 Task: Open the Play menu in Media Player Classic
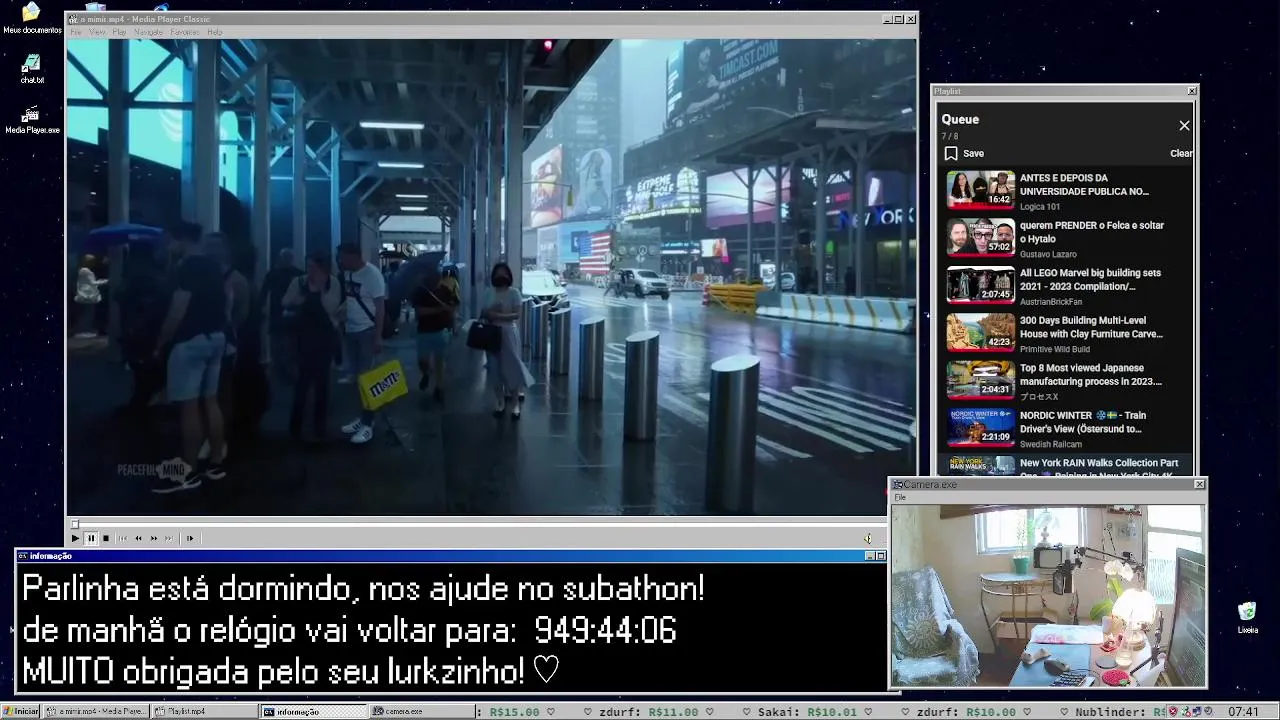[x=119, y=32]
